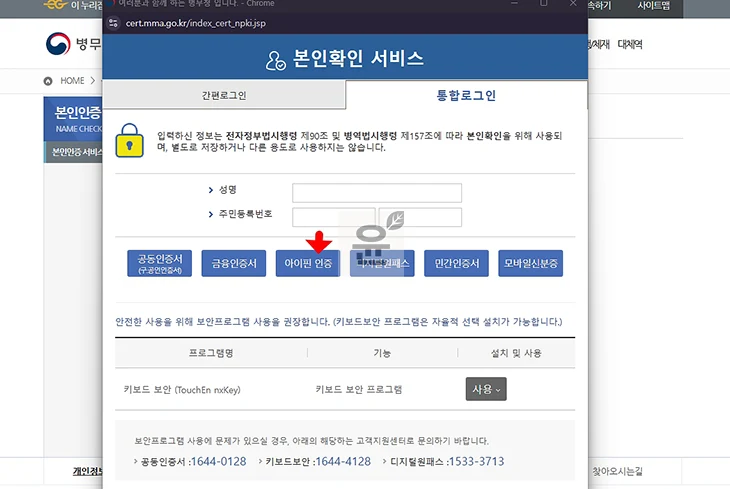Click the home icon beside HOME breadcrumb
The width and height of the screenshot is (730, 489).
click(x=48, y=81)
